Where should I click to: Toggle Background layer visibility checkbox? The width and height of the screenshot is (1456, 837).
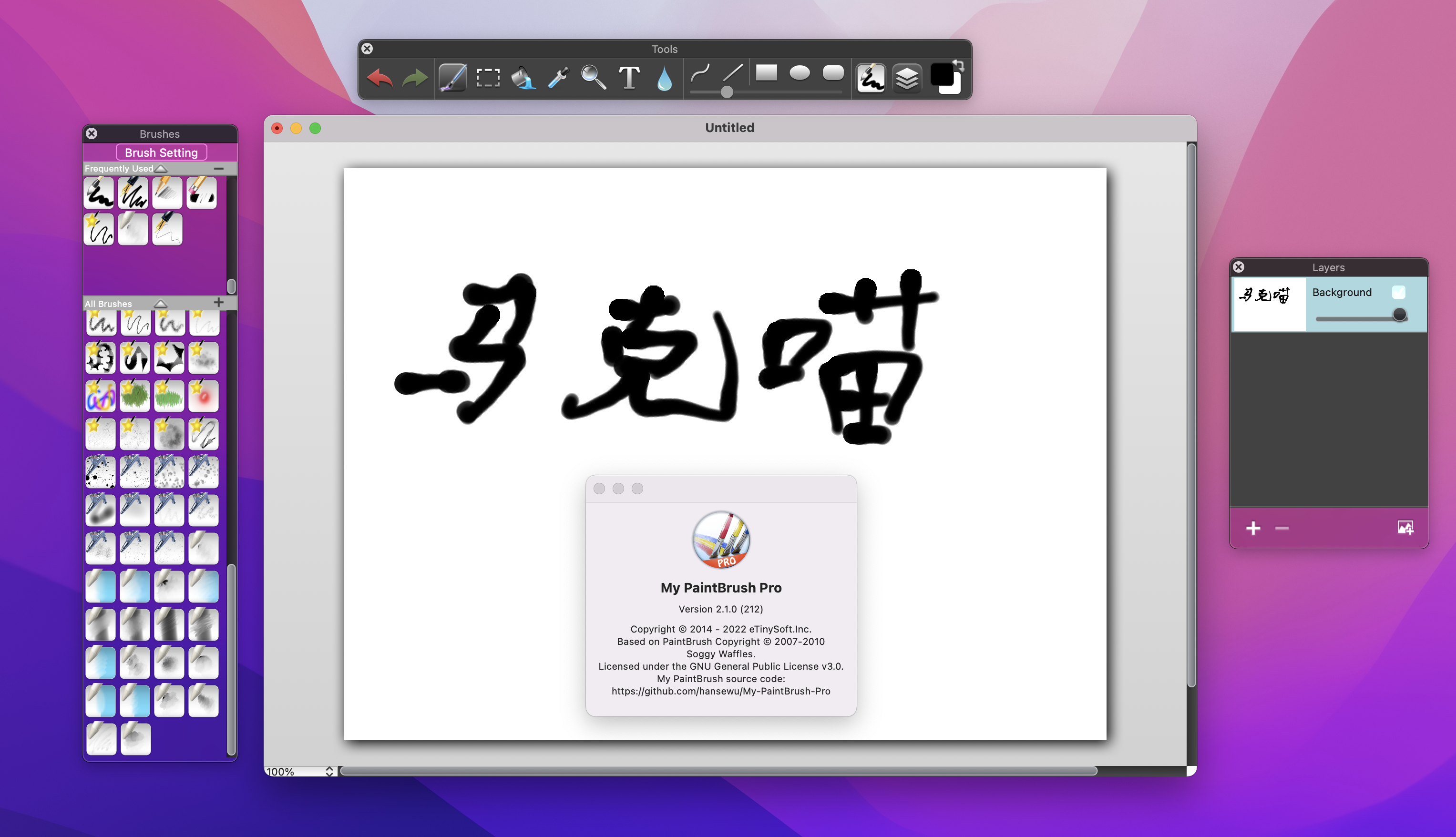coord(1398,292)
